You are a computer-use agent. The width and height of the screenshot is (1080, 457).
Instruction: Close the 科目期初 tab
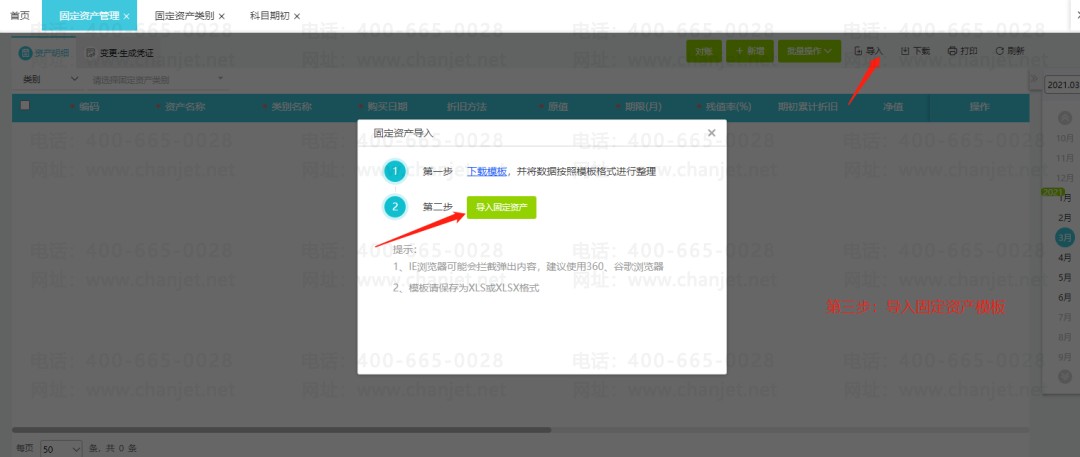pyautogui.click(x=297, y=16)
